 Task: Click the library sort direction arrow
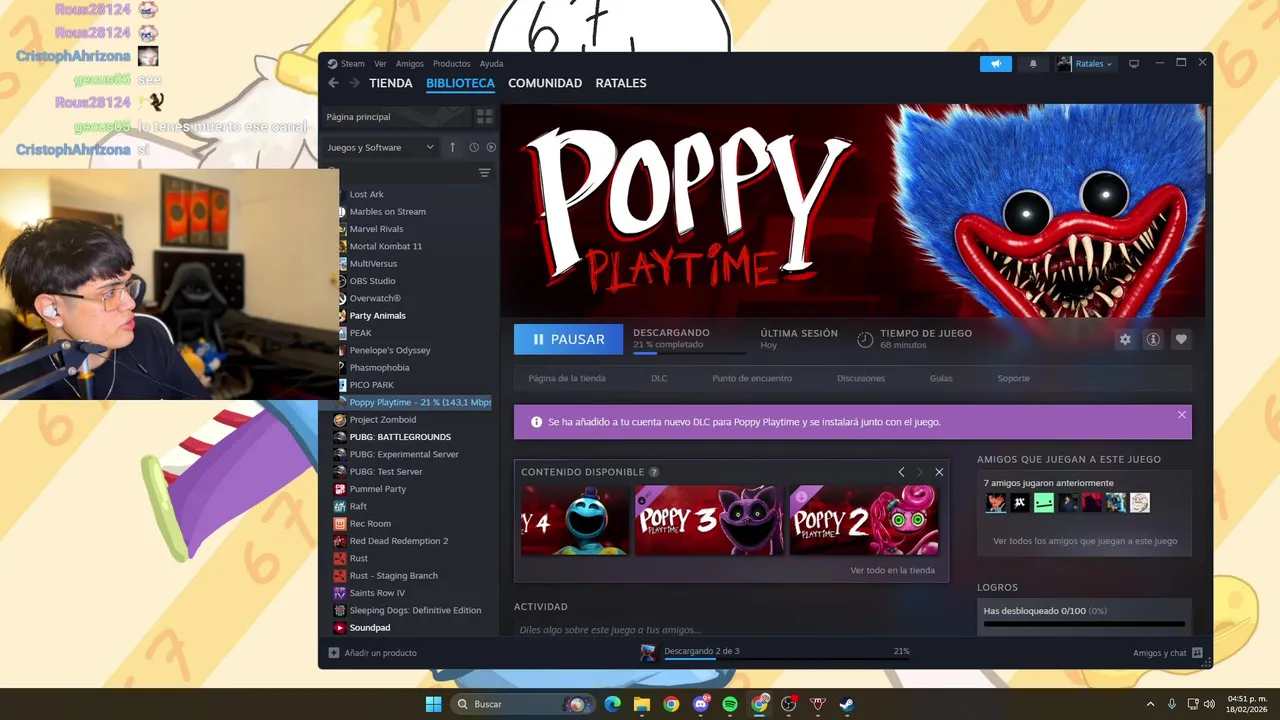point(452,147)
